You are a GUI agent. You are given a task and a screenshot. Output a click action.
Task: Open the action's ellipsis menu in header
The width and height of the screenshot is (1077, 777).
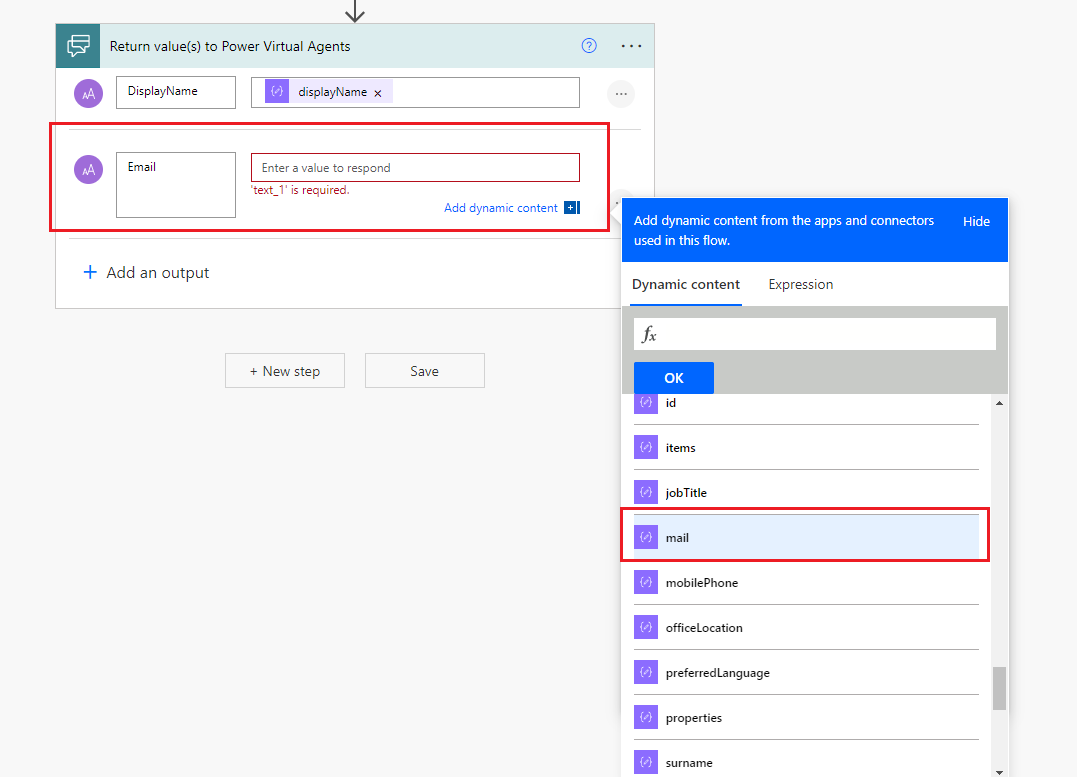631,46
